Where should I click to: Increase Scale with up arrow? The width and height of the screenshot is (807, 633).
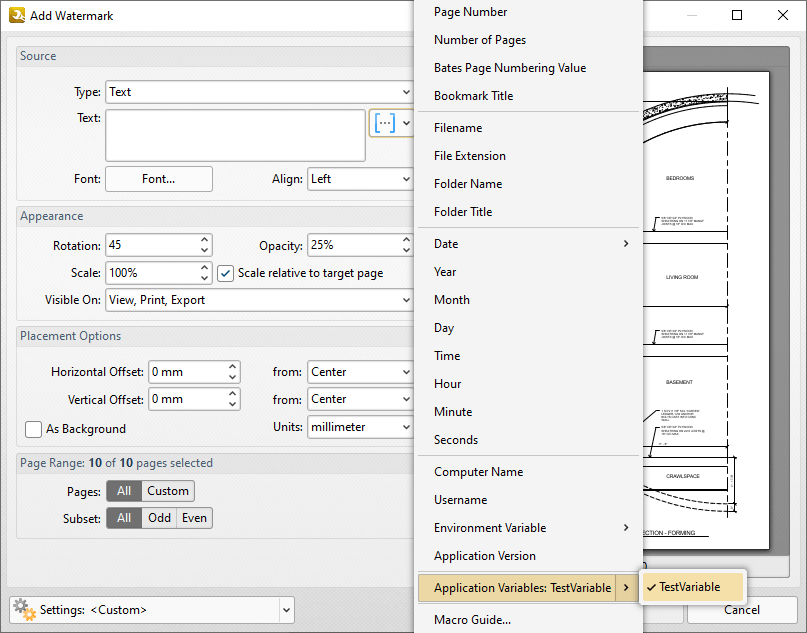[x=205, y=268]
